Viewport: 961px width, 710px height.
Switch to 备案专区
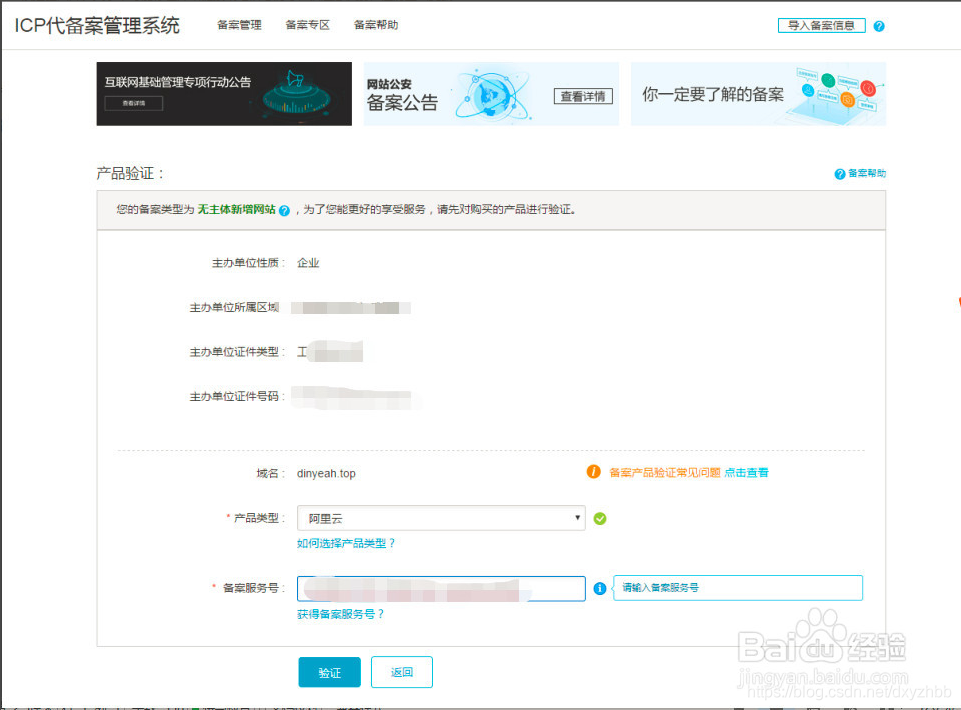pos(307,25)
